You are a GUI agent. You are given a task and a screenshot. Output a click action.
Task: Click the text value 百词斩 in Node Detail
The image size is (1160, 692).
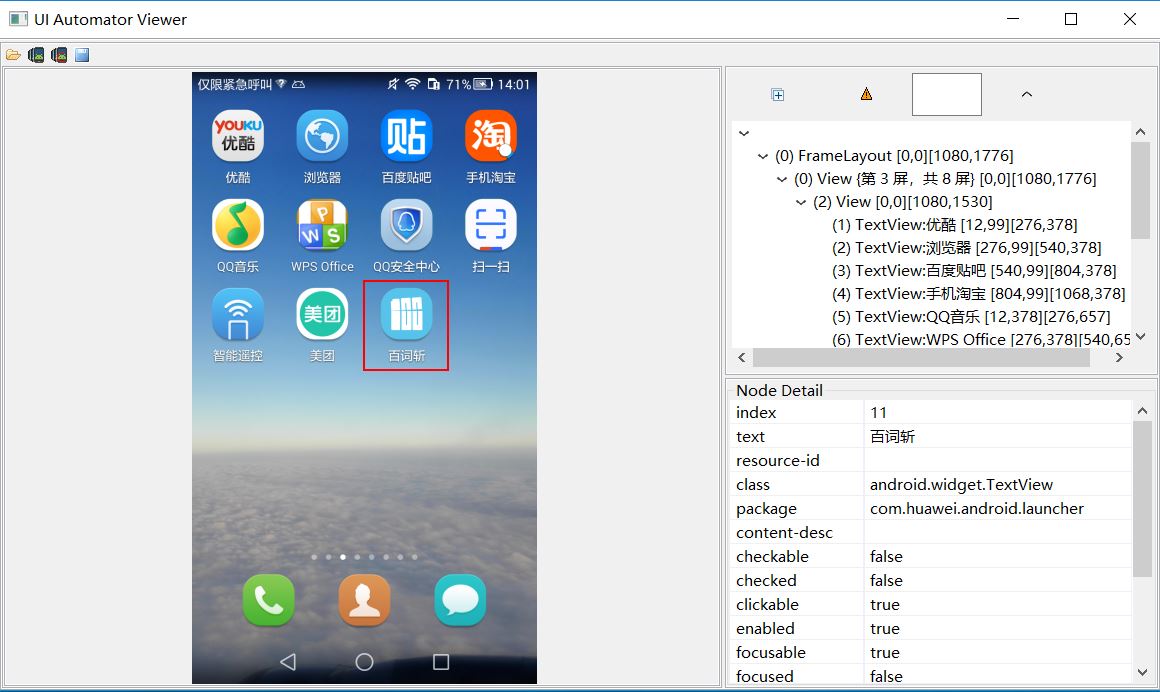(x=892, y=437)
